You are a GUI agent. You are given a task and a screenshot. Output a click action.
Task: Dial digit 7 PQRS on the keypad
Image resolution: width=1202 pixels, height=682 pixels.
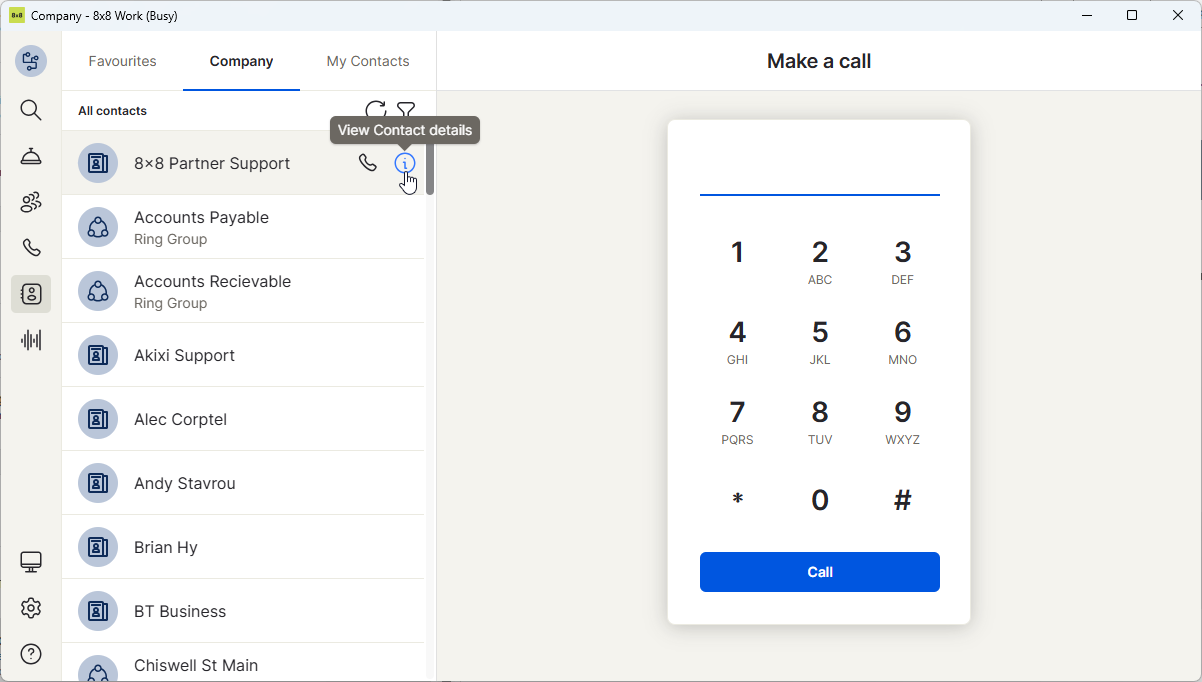click(737, 422)
